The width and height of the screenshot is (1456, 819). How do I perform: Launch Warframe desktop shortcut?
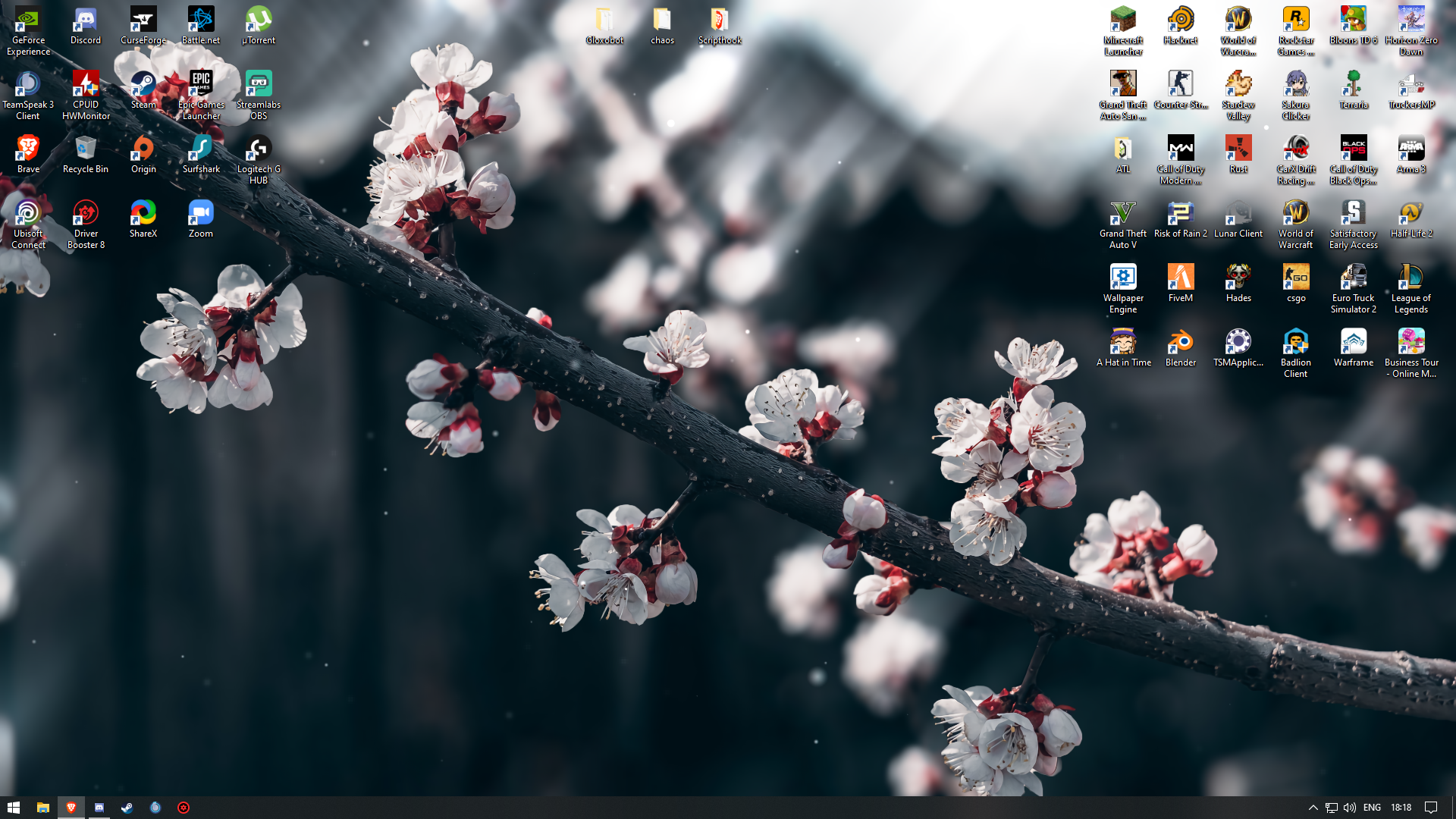click(1354, 347)
